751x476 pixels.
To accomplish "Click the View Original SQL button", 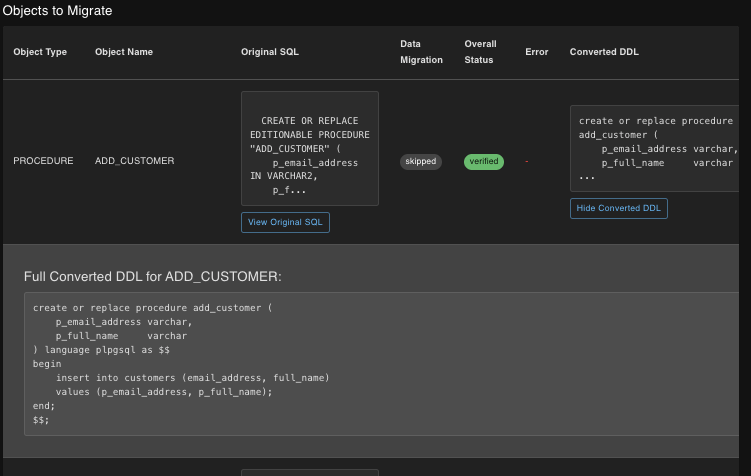I will click(x=285, y=222).
